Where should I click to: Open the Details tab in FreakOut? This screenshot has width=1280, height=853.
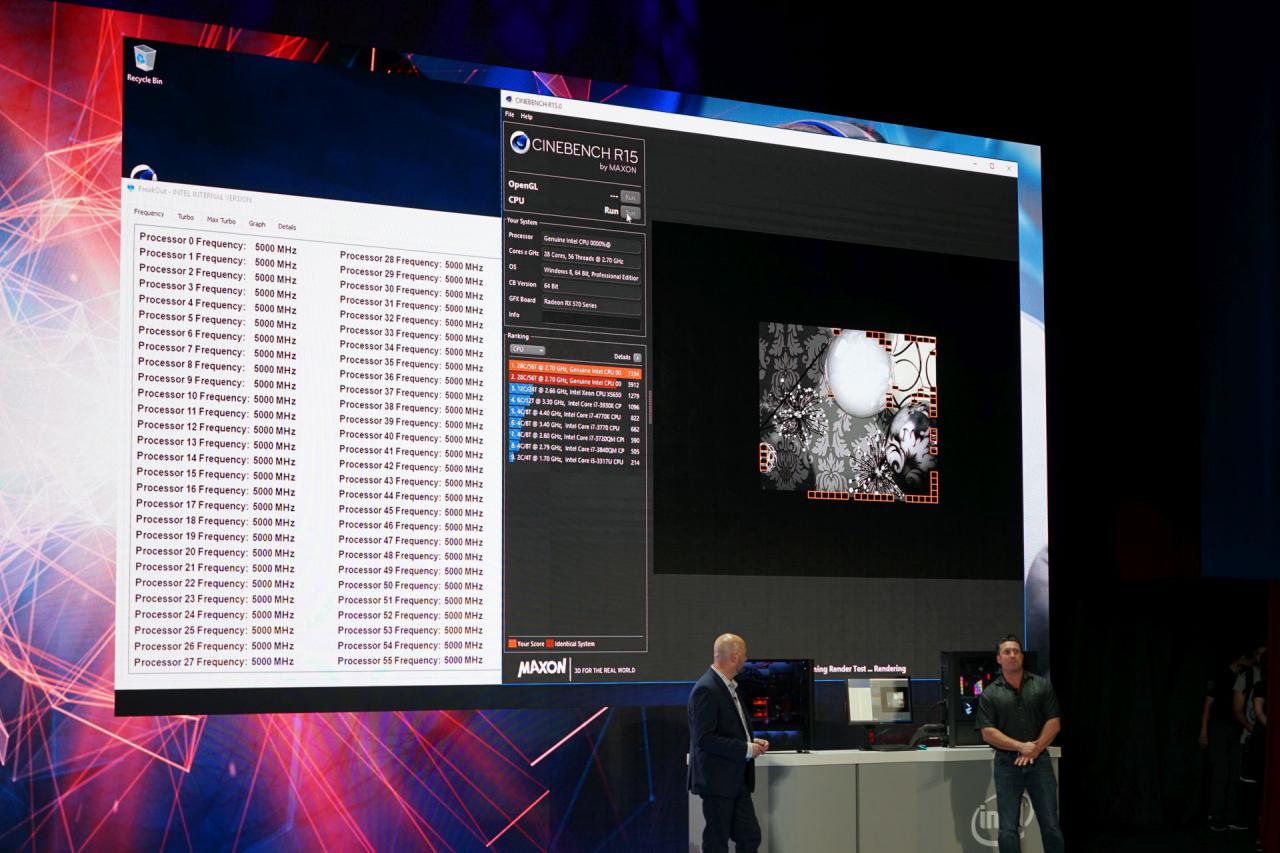pyautogui.click(x=287, y=227)
